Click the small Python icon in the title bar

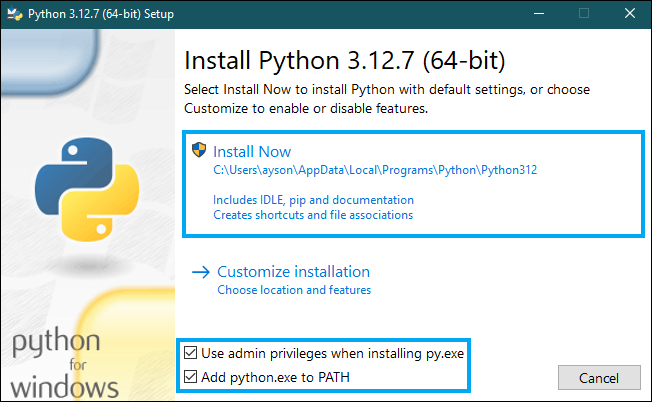[14, 13]
